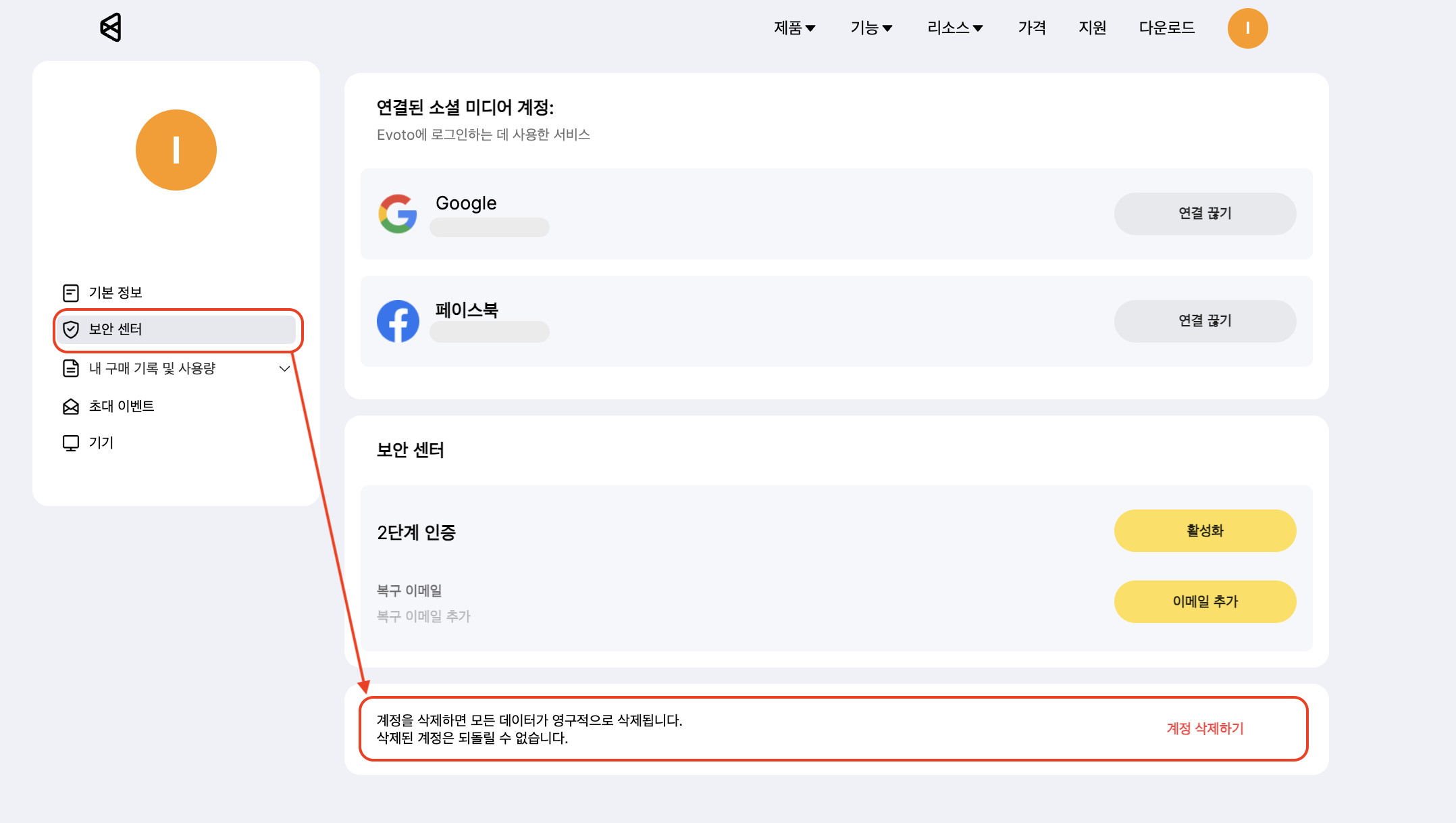This screenshot has height=823, width=1456.
Task: Click the 기기 monitor icon
Action: [71, 443]
